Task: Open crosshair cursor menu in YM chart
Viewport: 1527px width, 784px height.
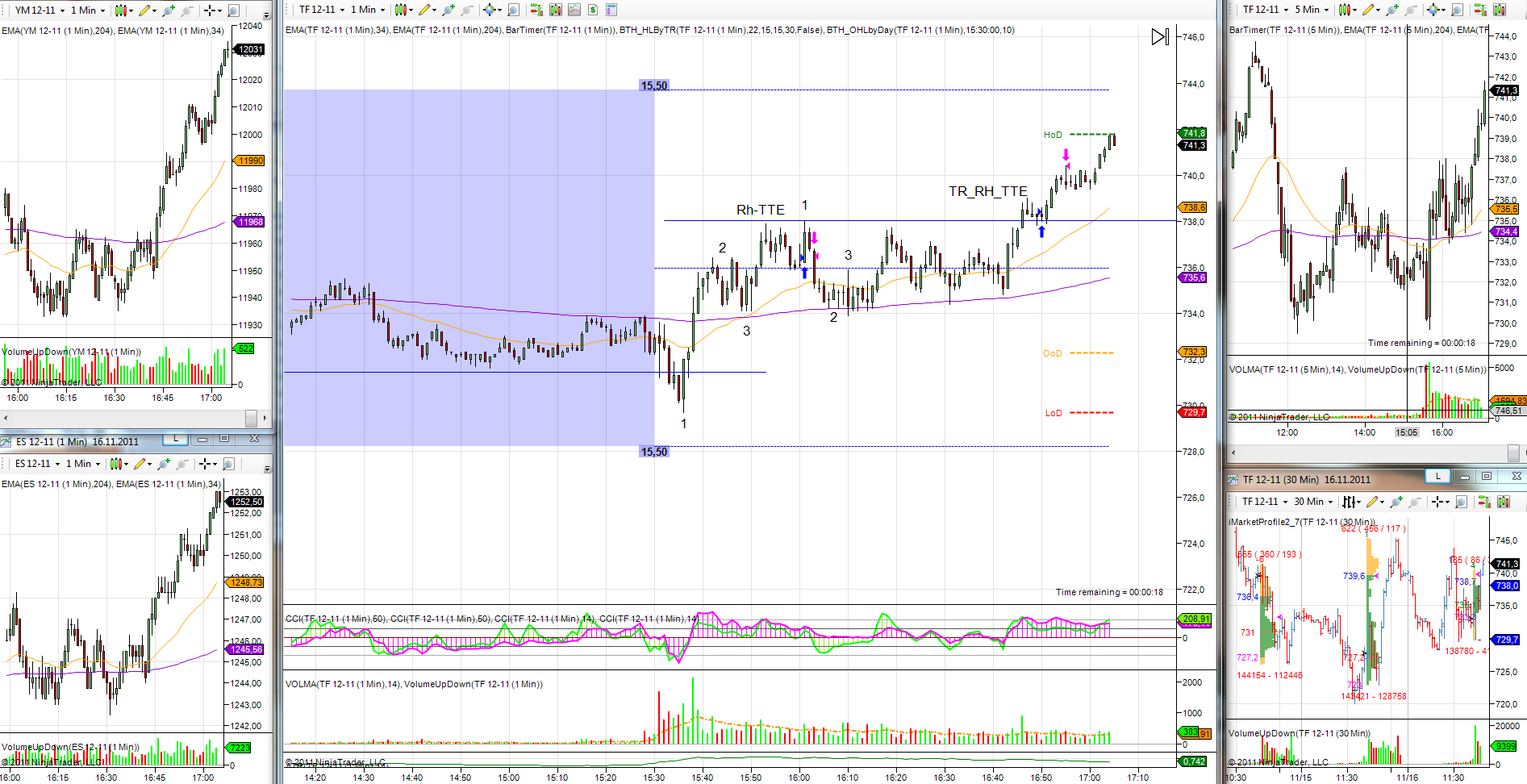Action: (x=212, y=10)
